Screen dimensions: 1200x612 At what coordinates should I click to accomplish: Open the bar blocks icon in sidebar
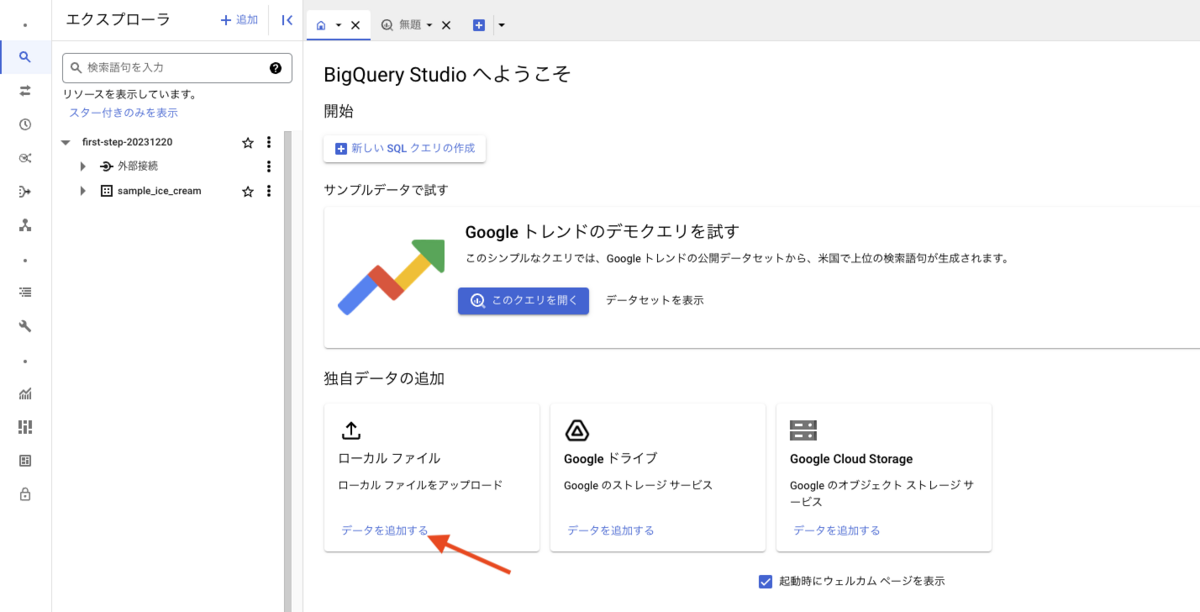point(25,427)
